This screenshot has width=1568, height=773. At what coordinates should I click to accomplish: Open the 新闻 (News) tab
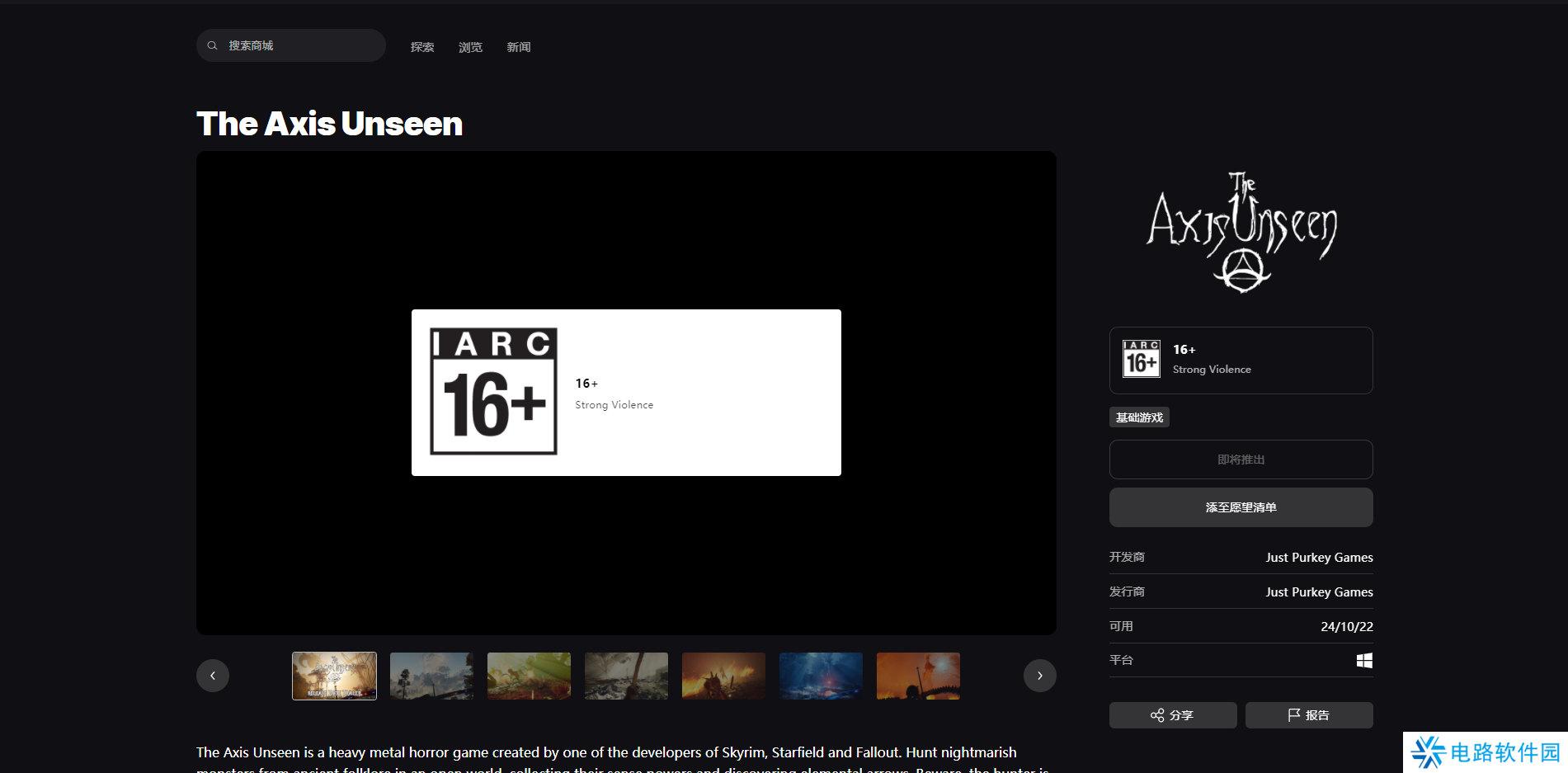tap(518, 47)
